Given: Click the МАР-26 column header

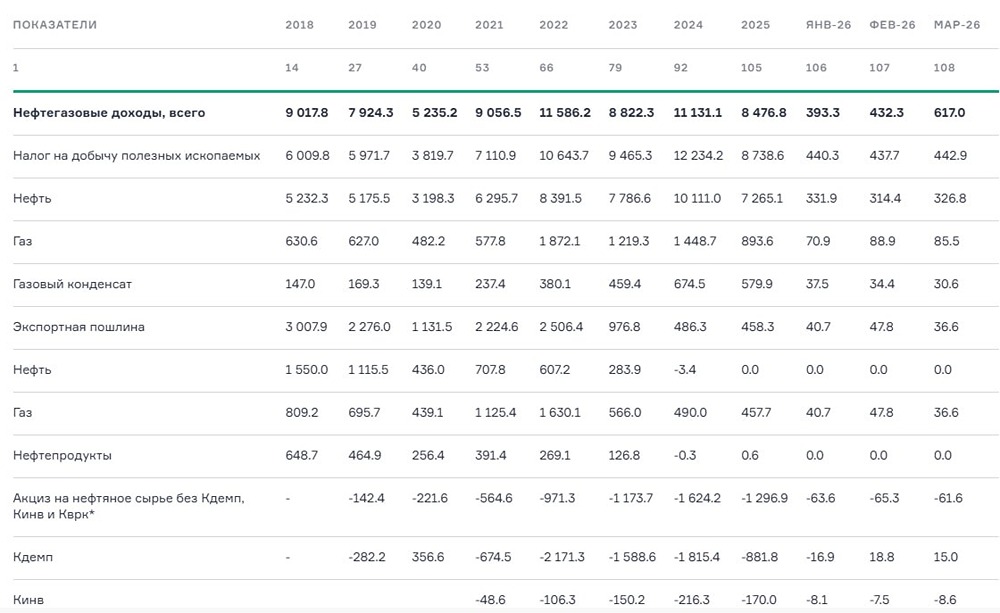Looking at the screenshot, I should coord(956,25).
